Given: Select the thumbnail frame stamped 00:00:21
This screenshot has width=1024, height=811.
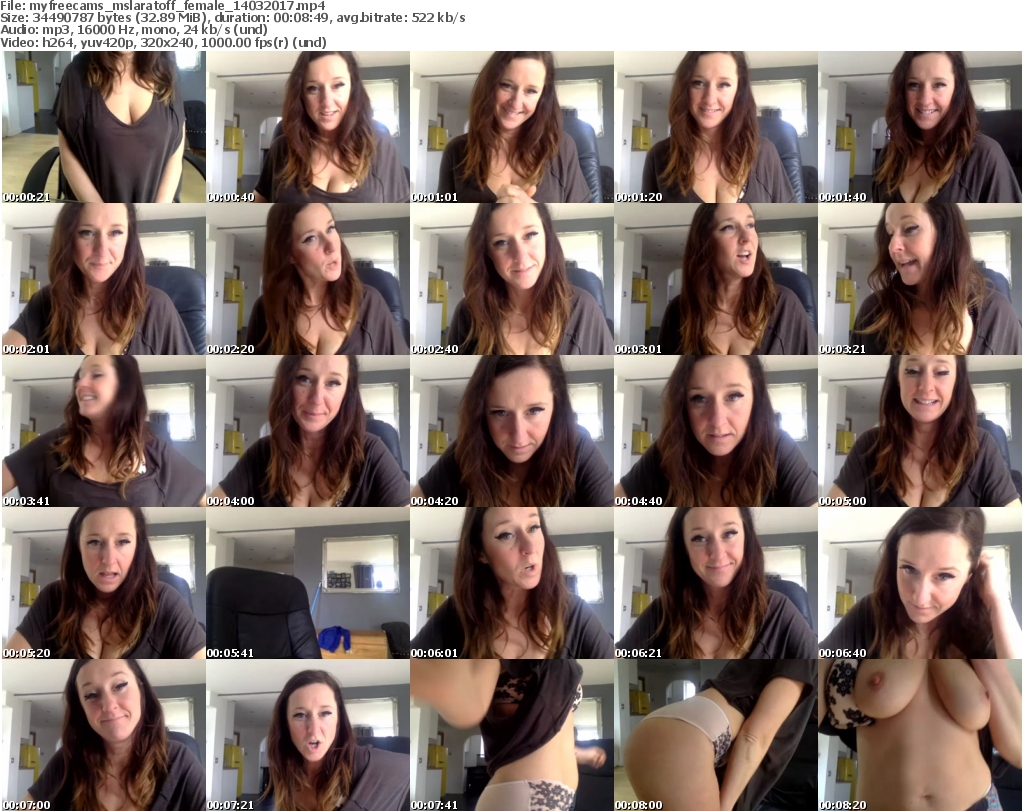Looking at the screenshot, I should [104, 127].
